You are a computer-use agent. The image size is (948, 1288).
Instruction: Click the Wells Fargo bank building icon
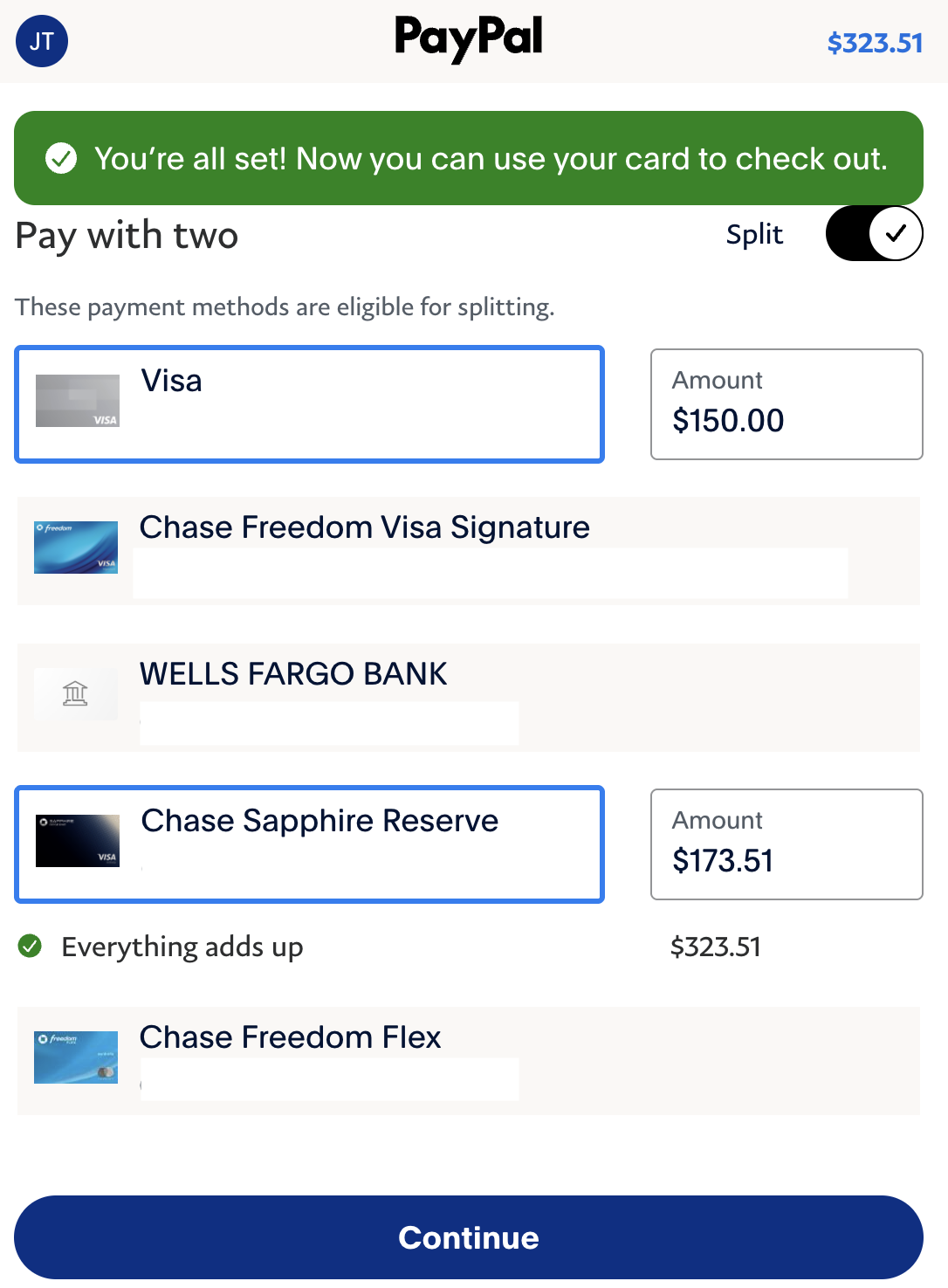click(76, 694)
